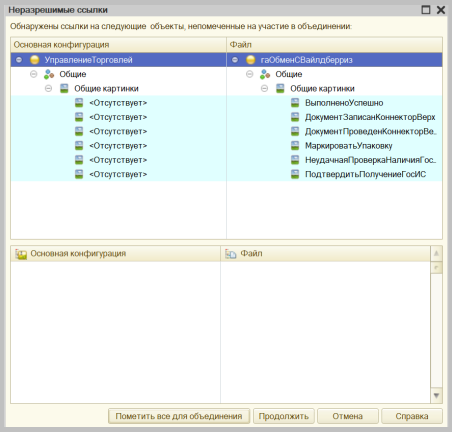Select the НеудачнаяПроверкаНаличияГос.. row

click(334, 160)
